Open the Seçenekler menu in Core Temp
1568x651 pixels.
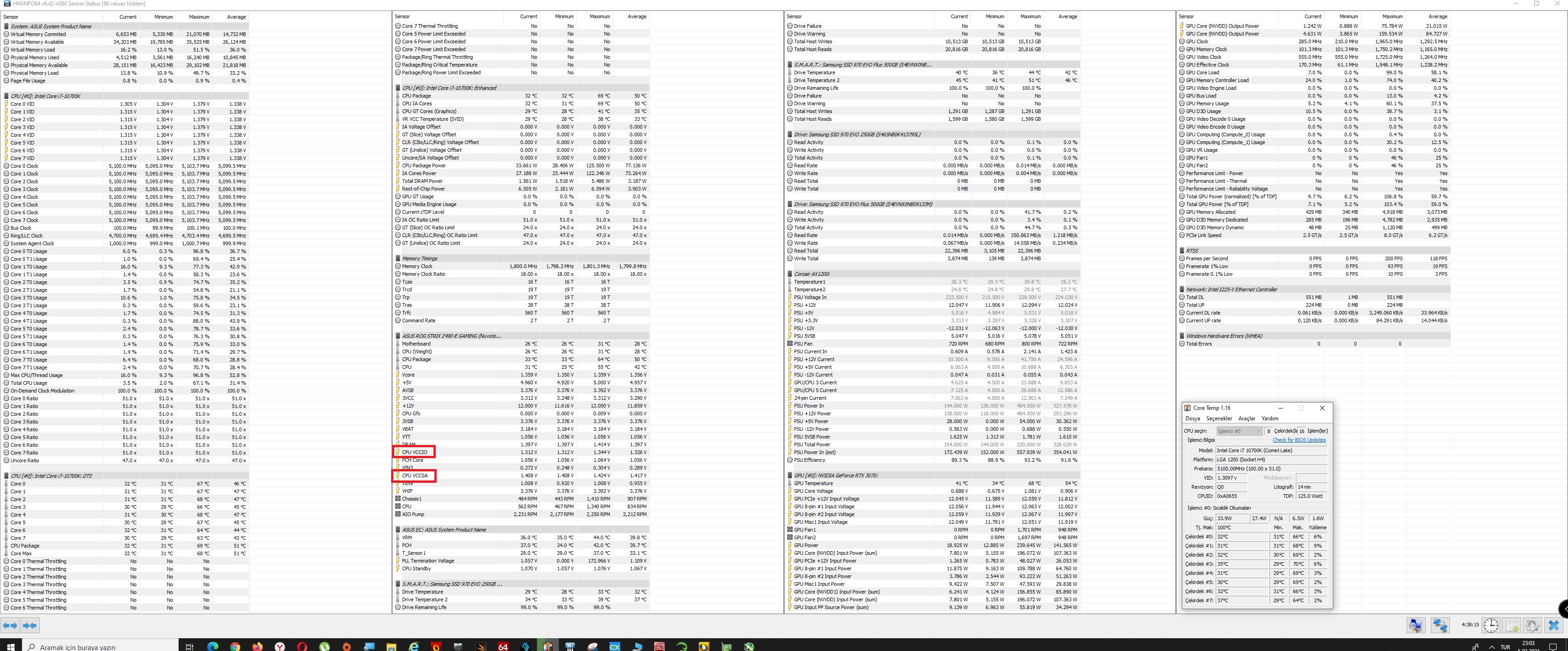click(x=1219, y=418)
